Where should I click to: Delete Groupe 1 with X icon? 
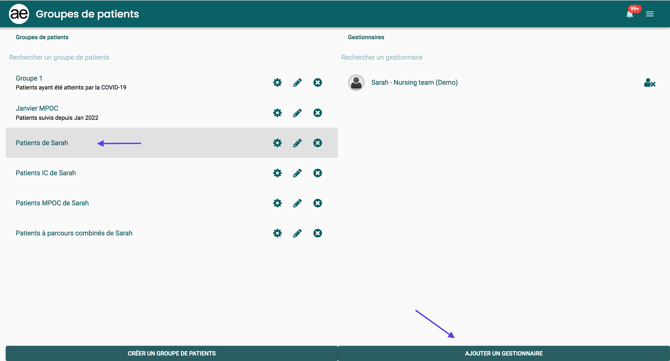click(x=317, y=82)
